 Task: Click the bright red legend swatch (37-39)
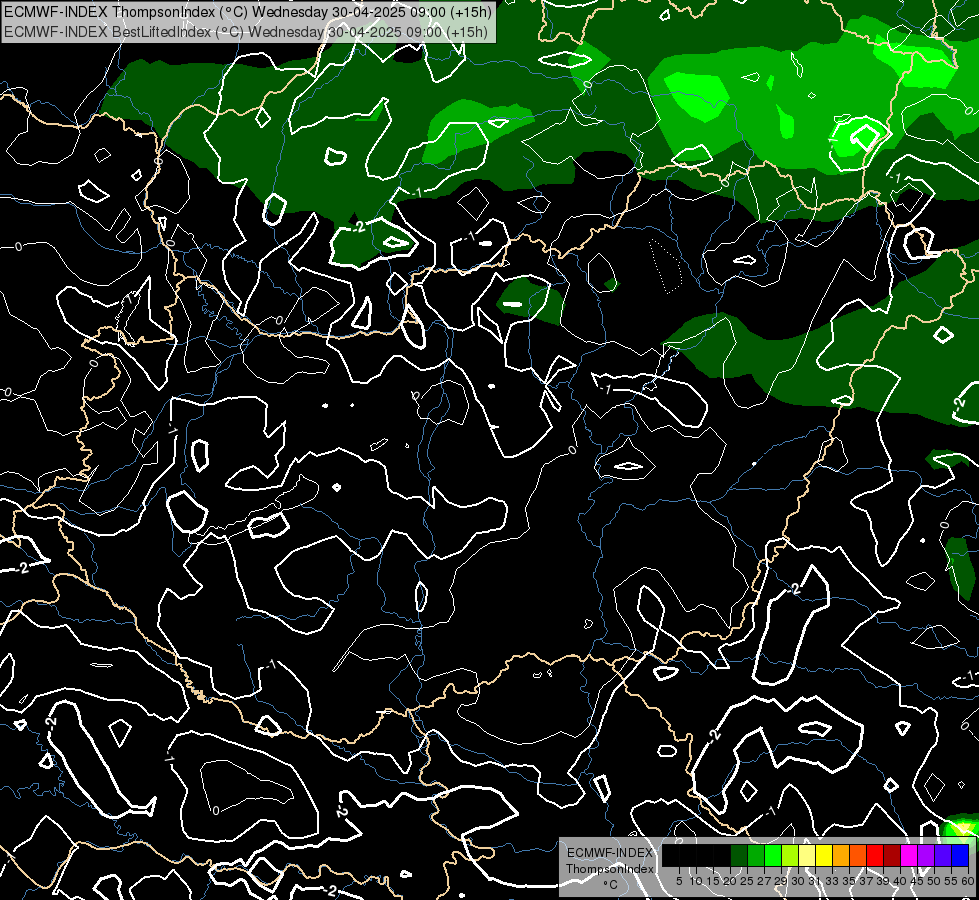point(875,856)
